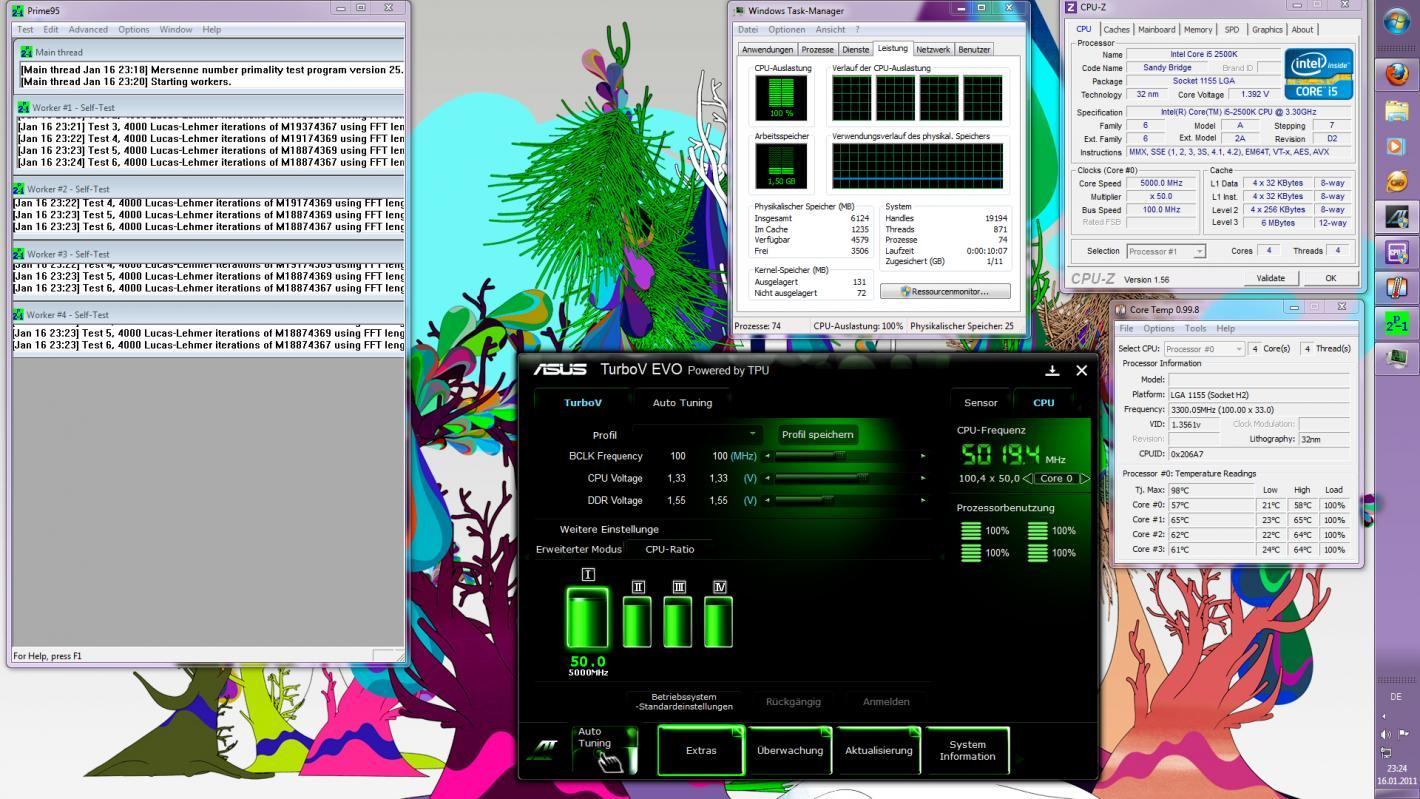1420x799 pixels.
Task: Open the Sensor tab in TurboV
Action: 981,403
